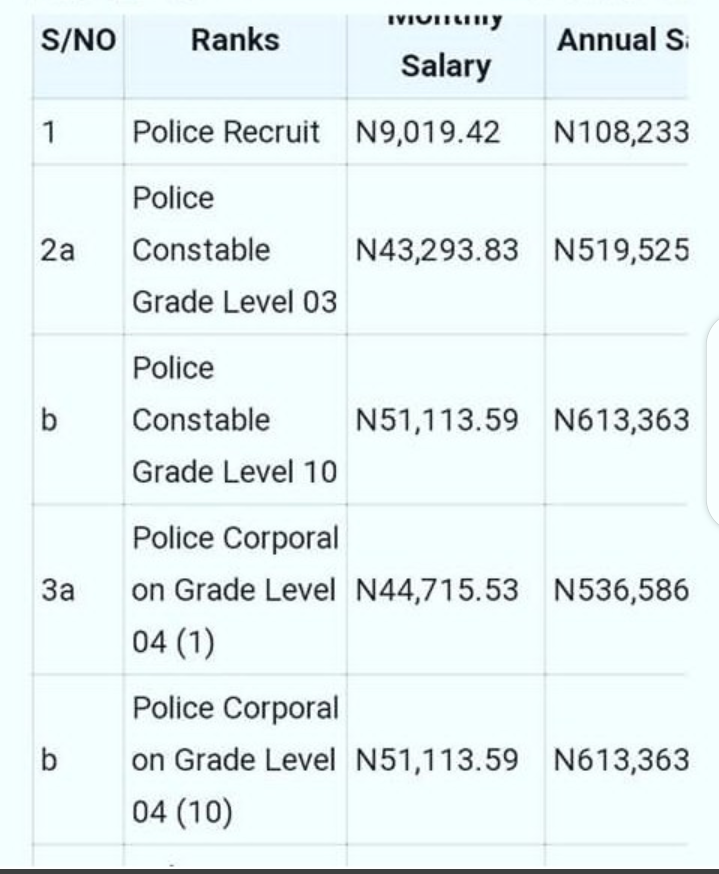Select the N44,715.53 monthly salary

437,590
